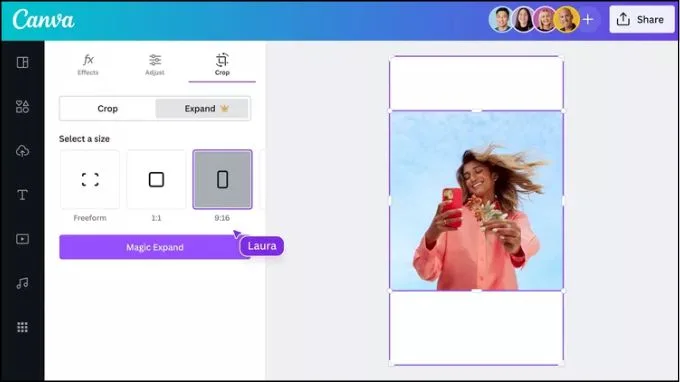Switch to the Adjust tab
Screen dimensions: 680x382
click(155, 65)
